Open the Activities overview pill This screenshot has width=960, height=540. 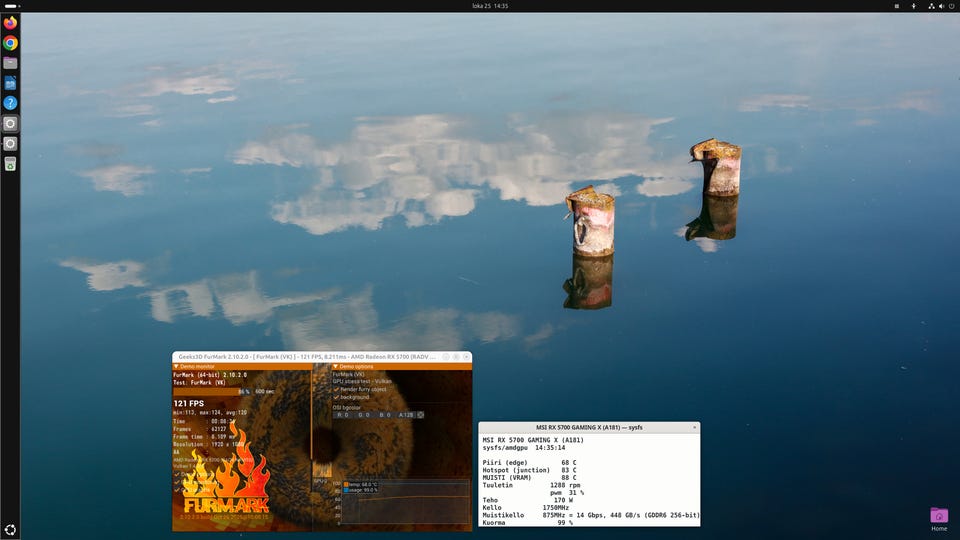[x=11, y=6]
